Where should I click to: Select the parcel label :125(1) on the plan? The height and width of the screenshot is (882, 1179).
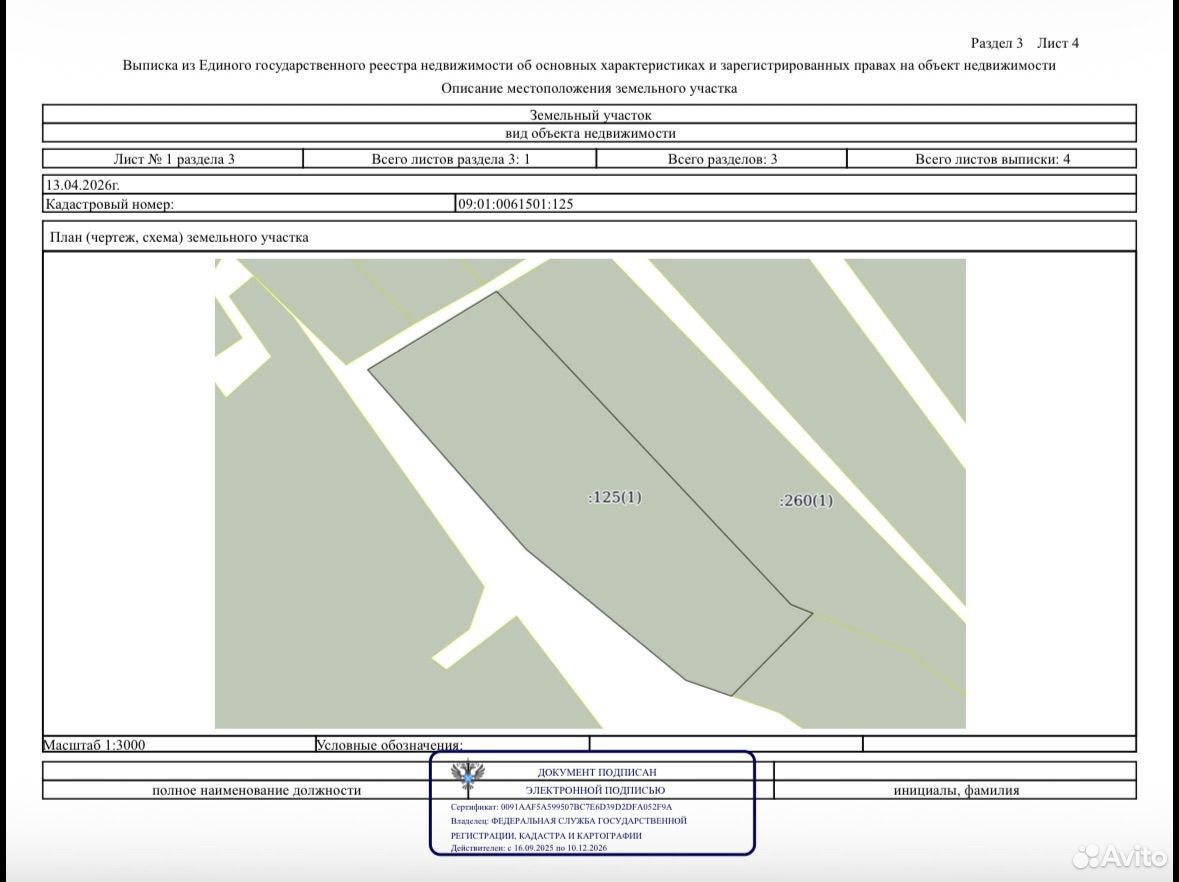tap(615, 497)
